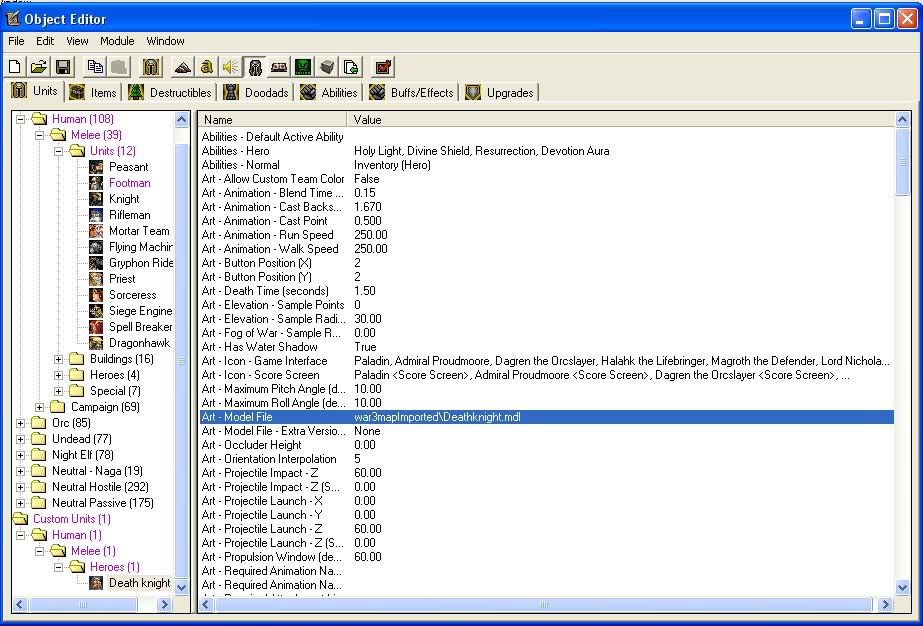Open the Object Manager cube icon

[327, 67]
